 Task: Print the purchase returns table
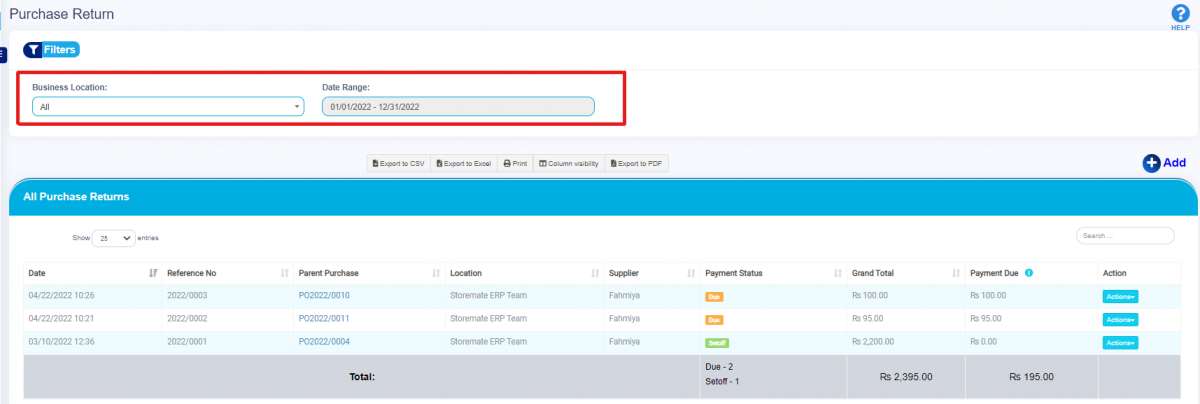pyautogui.click(x=515, y=163)
